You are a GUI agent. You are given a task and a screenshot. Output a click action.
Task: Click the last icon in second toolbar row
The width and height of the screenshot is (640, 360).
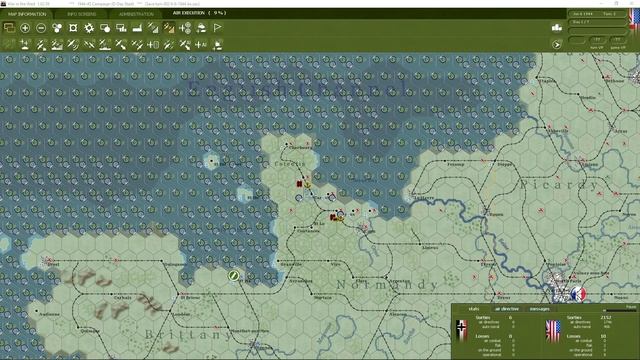(217, 44)
